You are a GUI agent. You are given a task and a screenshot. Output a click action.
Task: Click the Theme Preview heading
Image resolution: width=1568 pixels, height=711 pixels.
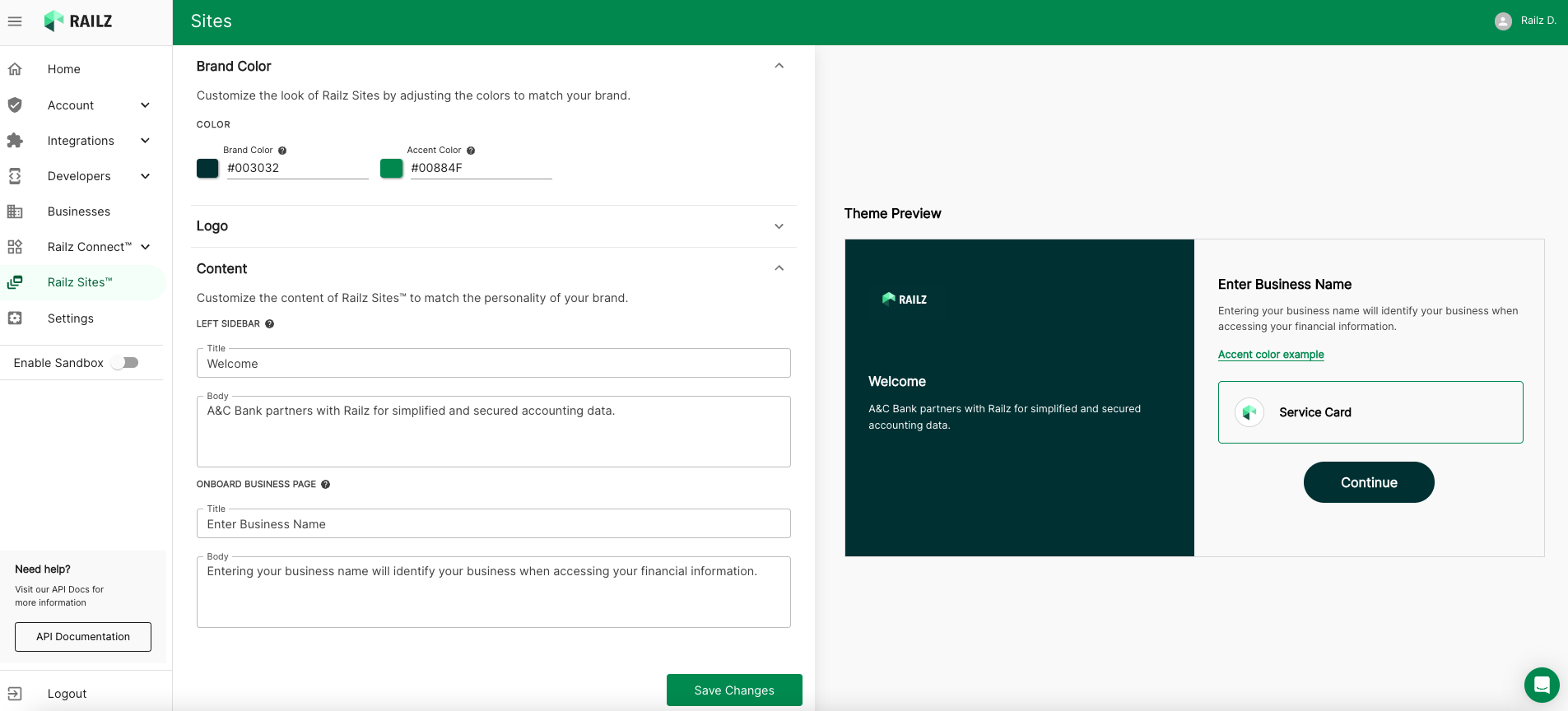(x=892, y=214)
